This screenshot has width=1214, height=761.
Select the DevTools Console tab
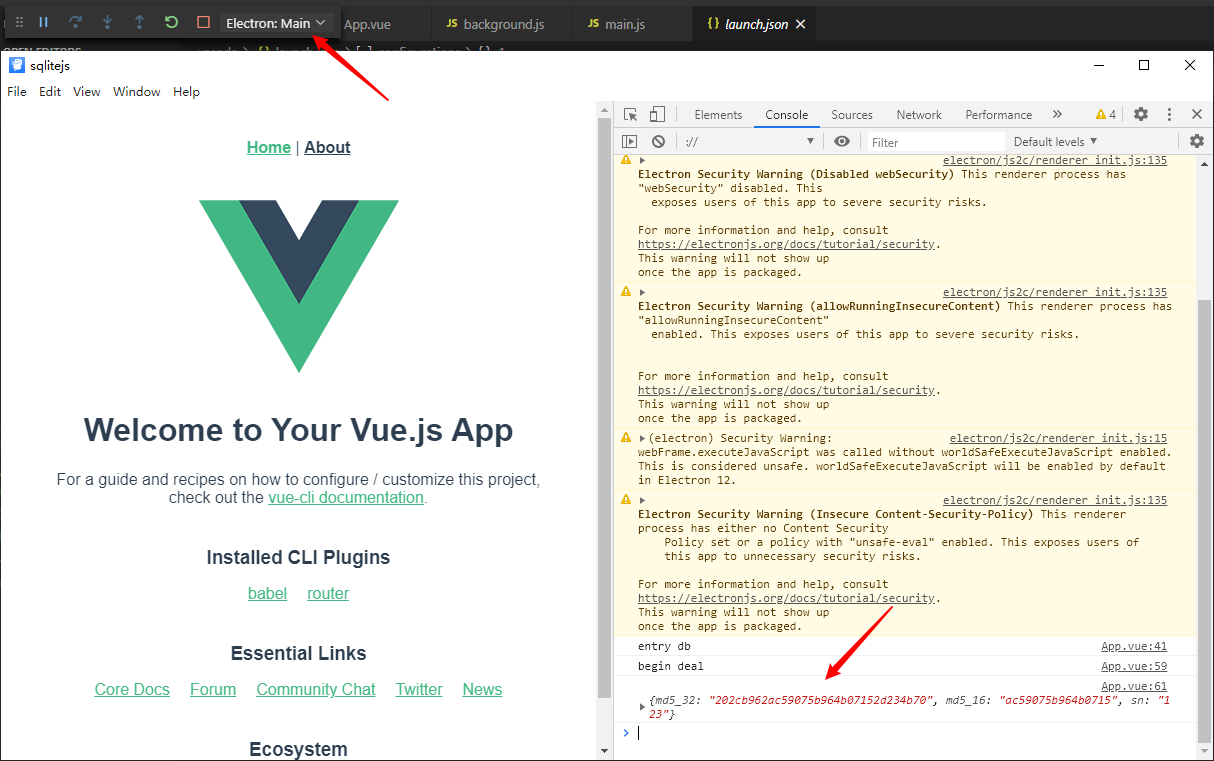(x=787, y=115)
